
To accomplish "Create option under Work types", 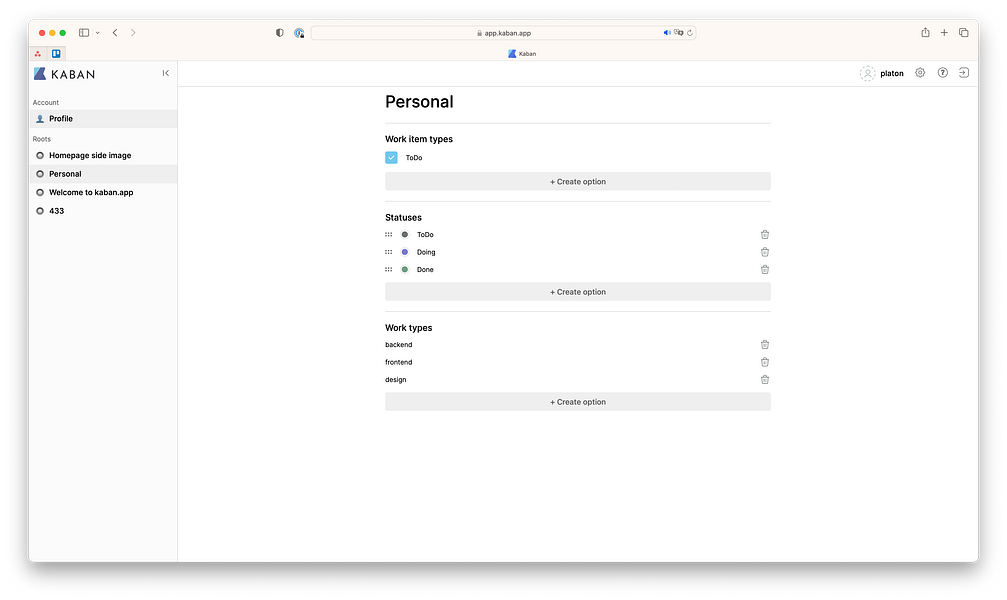I will [x=578, y=402].
